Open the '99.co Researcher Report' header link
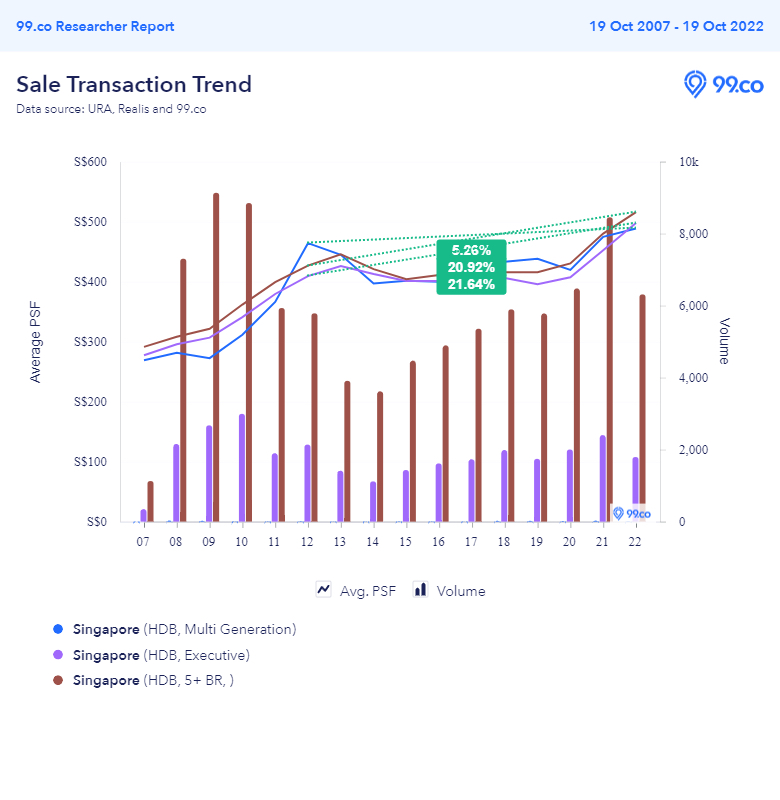This screenshot has width=780, height=800. click(x=95, y=26)
